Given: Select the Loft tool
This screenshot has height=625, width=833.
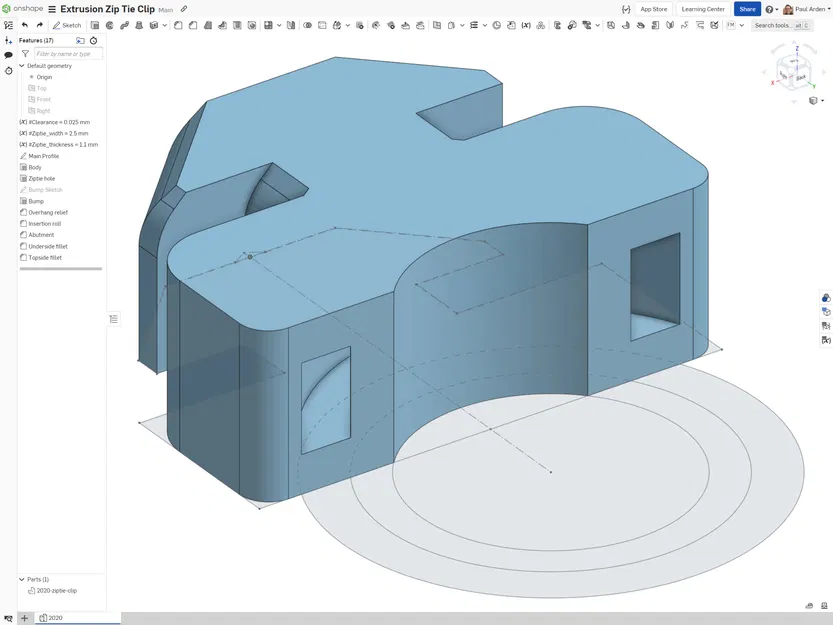Looking at the screenshot, I should click(139, 25).
